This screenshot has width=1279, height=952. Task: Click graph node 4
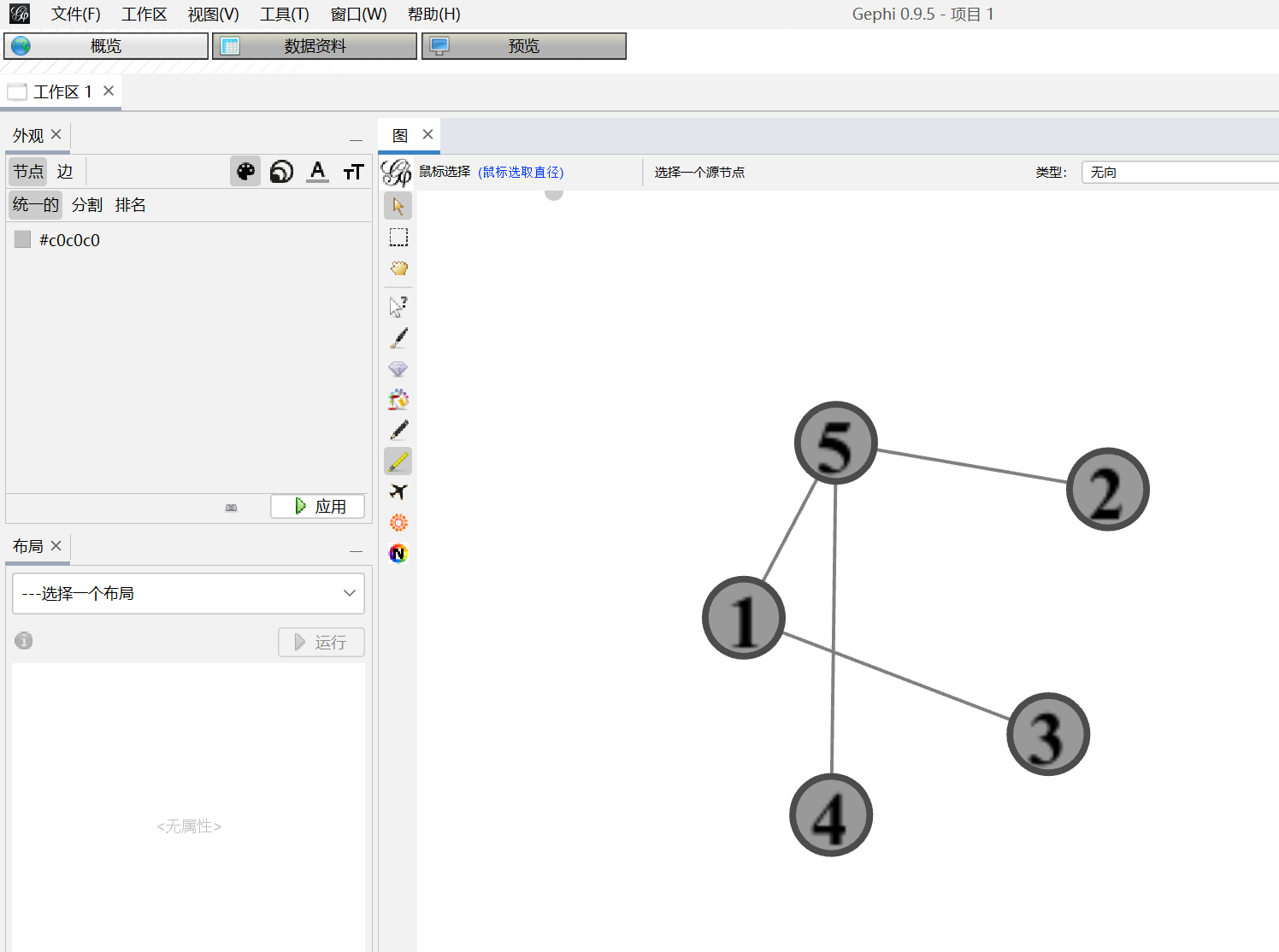[830, 815]
